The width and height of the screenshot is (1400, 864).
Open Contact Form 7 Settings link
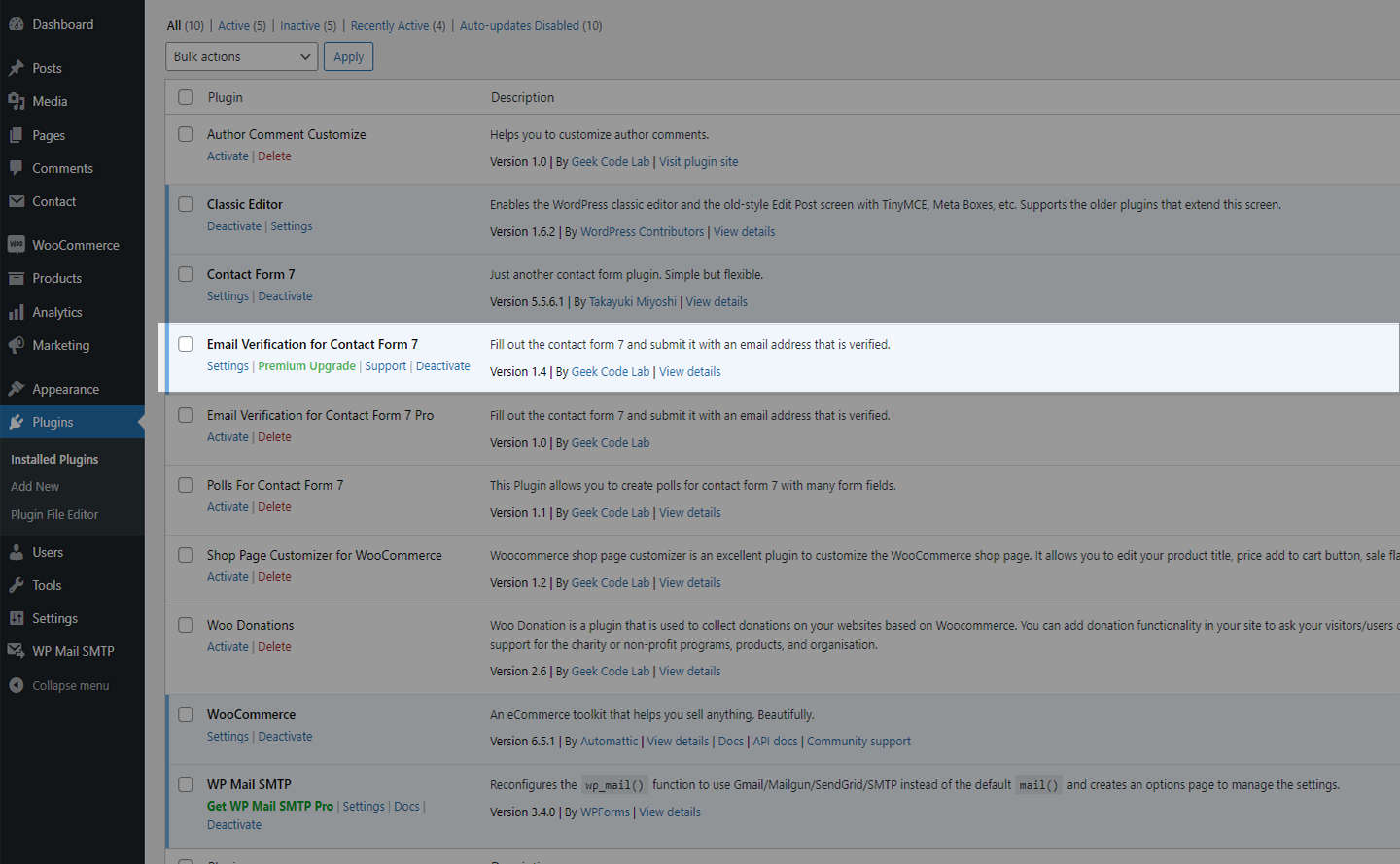point(227,295)
